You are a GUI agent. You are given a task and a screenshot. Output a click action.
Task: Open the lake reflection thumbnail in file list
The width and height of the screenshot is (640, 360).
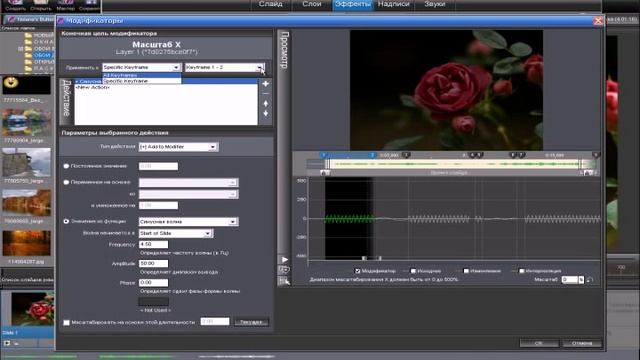click(27, 123)
